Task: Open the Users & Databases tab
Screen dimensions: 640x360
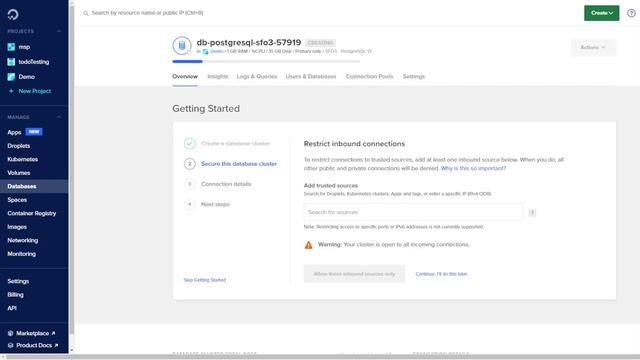Action: [311, 76]
